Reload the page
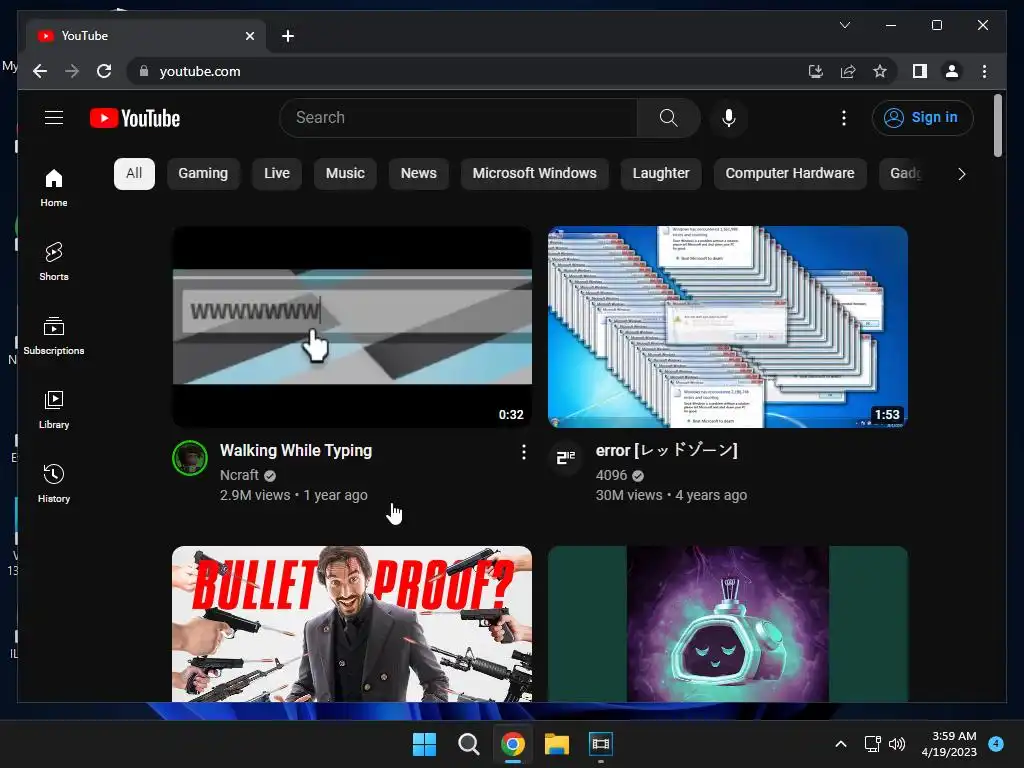The image size is (1024, 768). 104,71
